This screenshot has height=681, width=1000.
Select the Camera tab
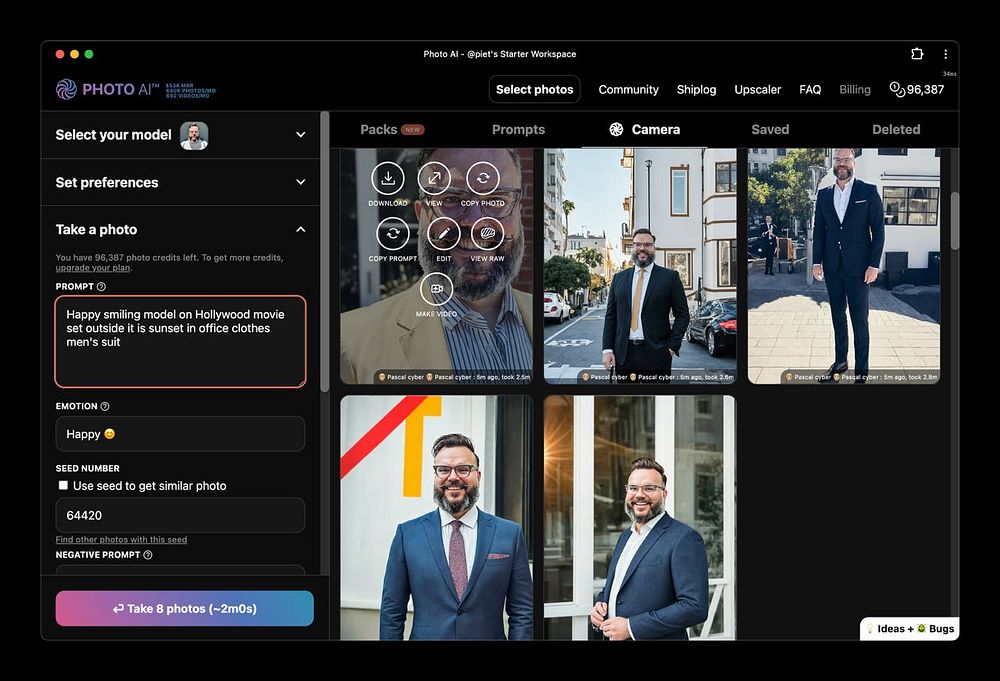point(644,129)
